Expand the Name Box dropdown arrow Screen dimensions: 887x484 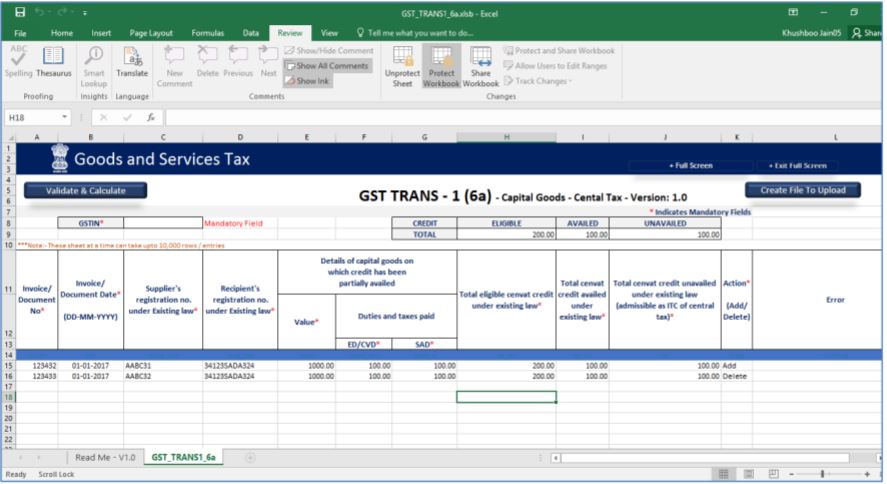(64, 117)
